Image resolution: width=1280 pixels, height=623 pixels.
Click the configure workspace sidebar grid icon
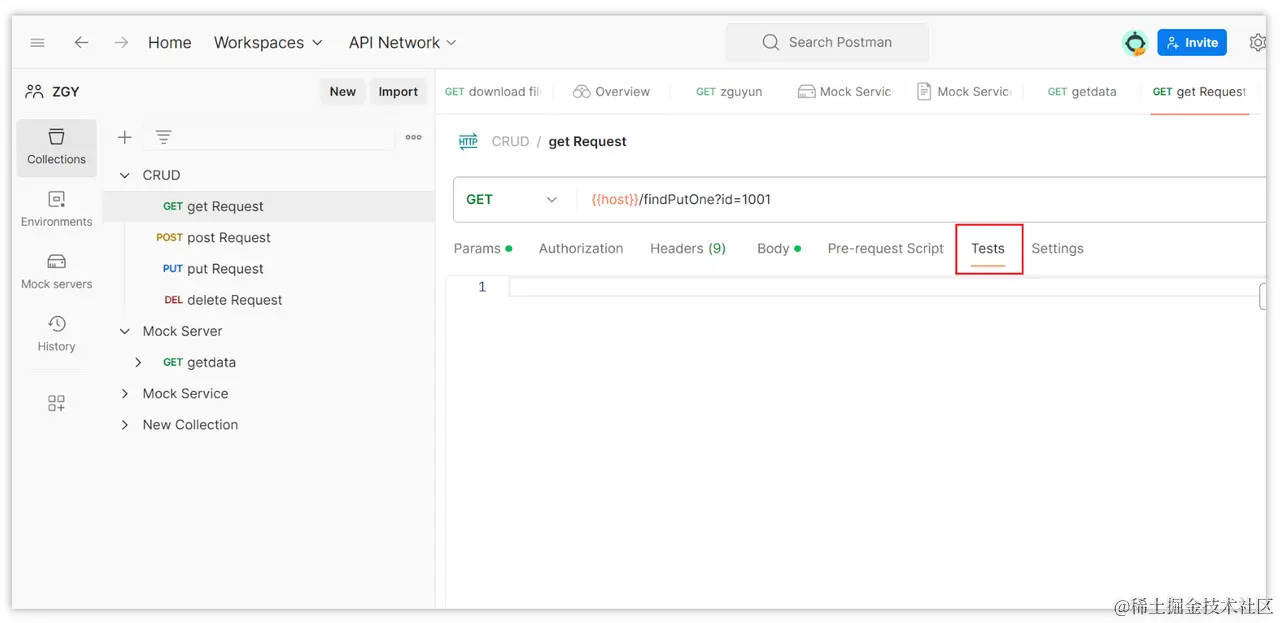[56, 403]
